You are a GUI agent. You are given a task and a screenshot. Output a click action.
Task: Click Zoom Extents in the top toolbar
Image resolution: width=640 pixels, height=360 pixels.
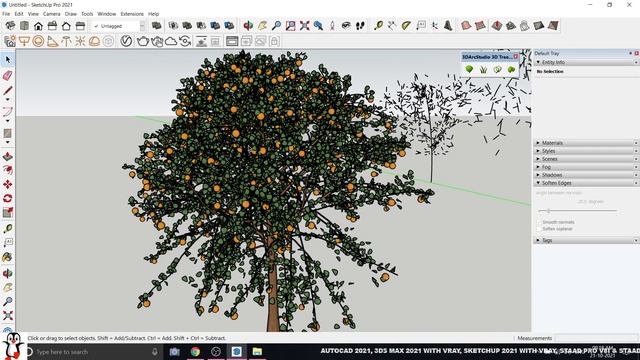pyautogui.click(x=304, y=26)
